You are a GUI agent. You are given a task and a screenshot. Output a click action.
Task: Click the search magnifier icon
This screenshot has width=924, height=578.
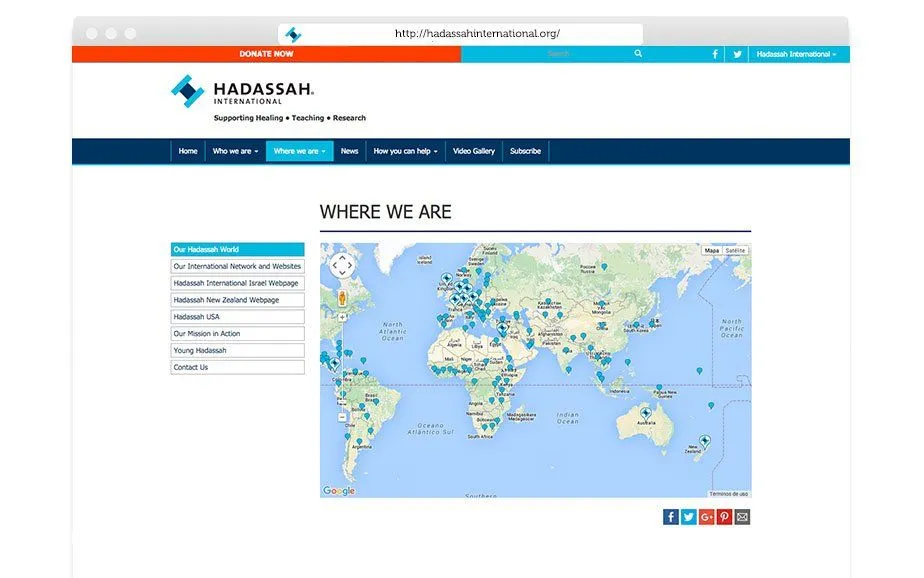pos(638,54)
